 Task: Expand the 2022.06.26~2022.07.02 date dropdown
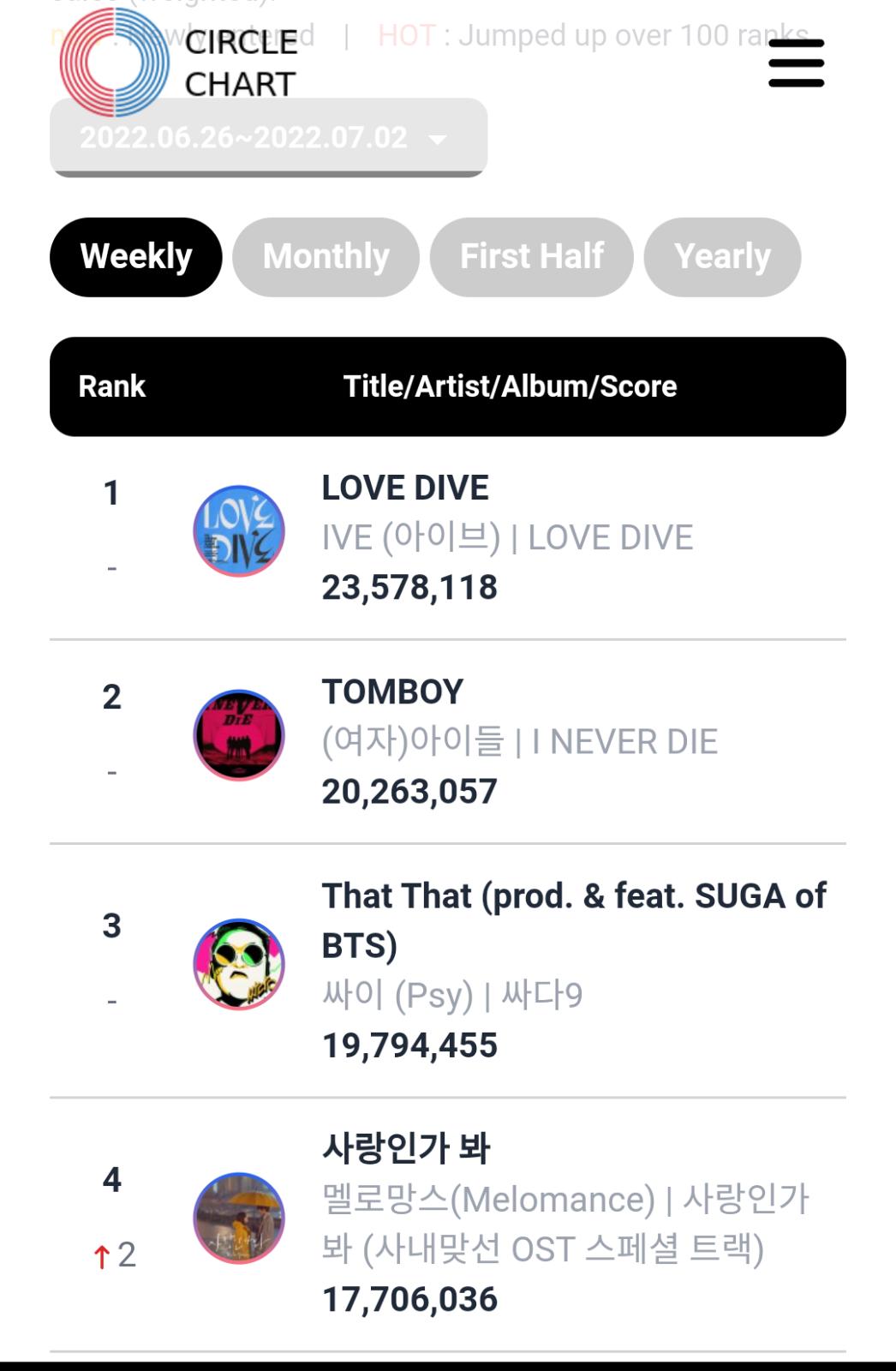point(269,138)
